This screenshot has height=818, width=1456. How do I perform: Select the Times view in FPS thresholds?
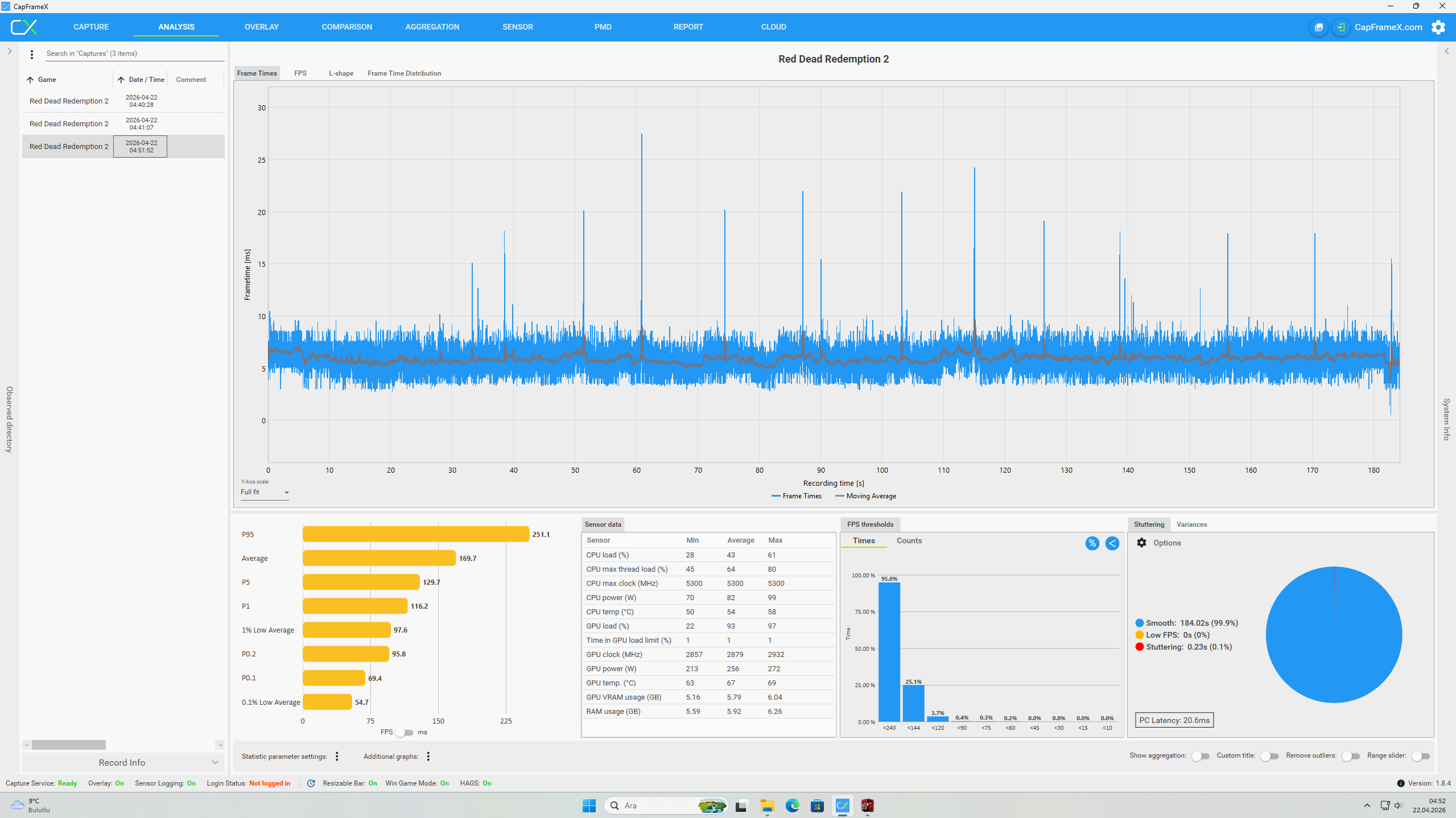[864, 540]
